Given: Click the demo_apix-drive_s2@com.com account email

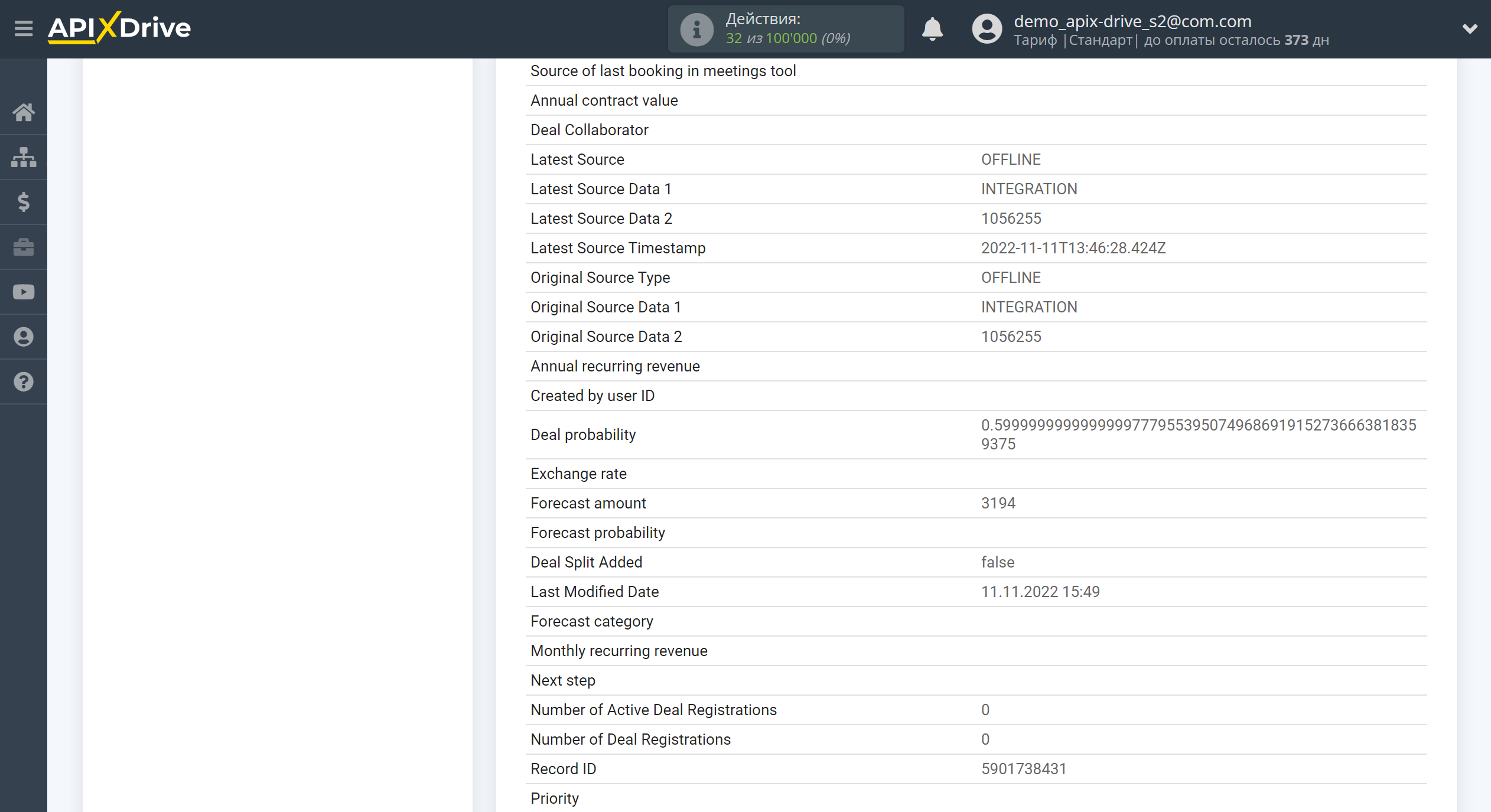Looking at the screenshot, I should click(1132, 21).
